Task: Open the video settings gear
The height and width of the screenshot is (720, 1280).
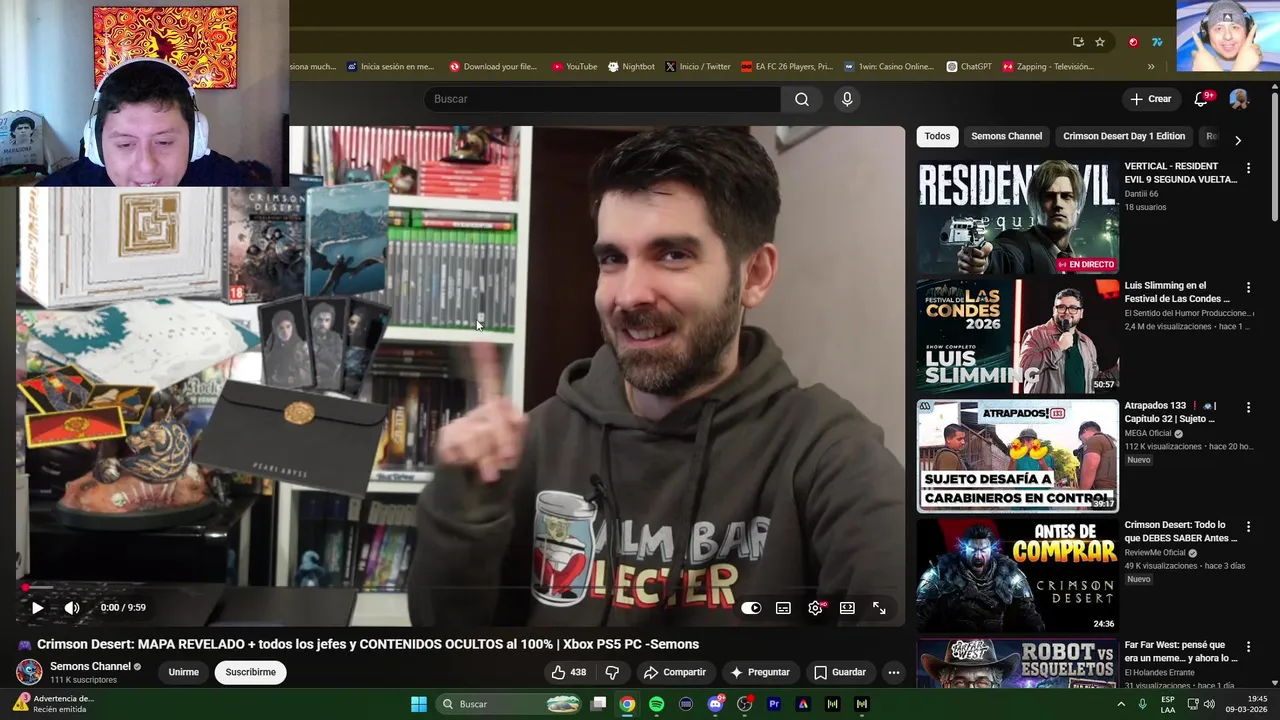Action: click(816, 608)
